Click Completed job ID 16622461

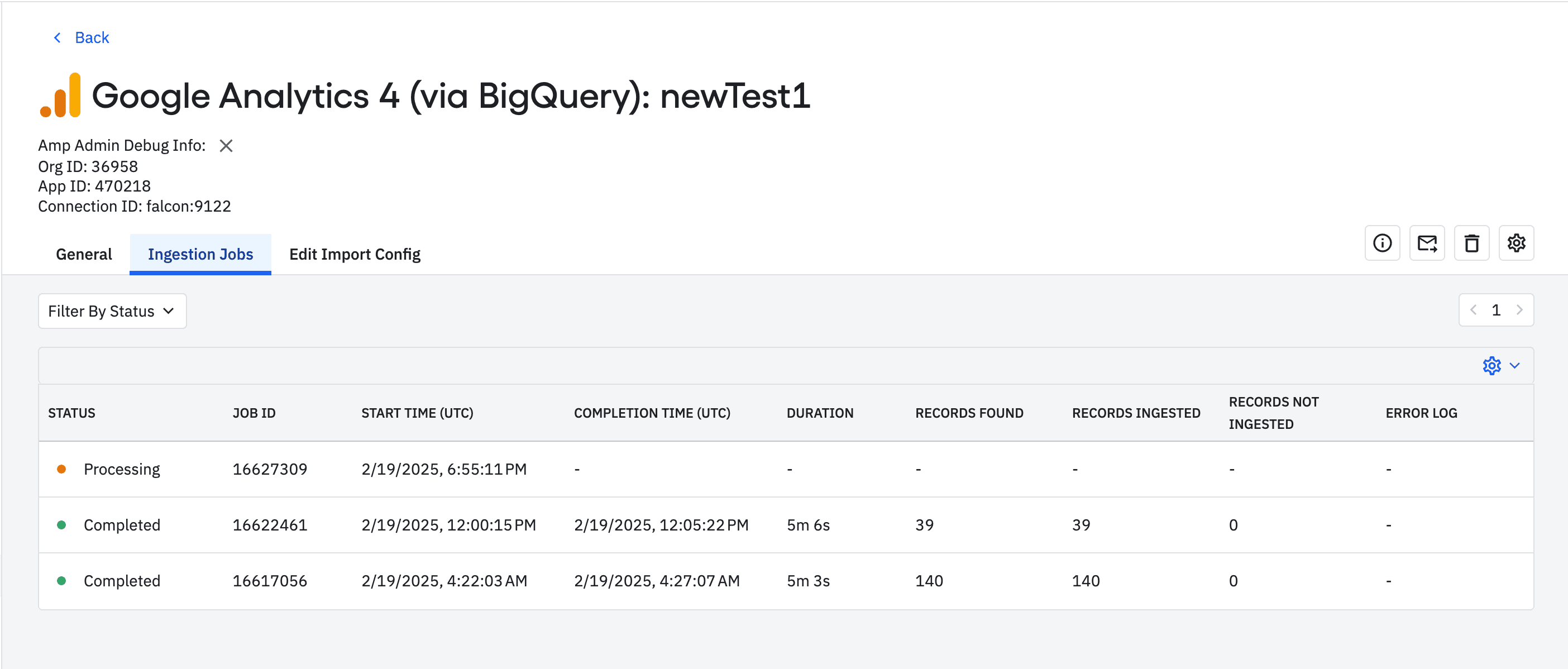click(270, 525)
